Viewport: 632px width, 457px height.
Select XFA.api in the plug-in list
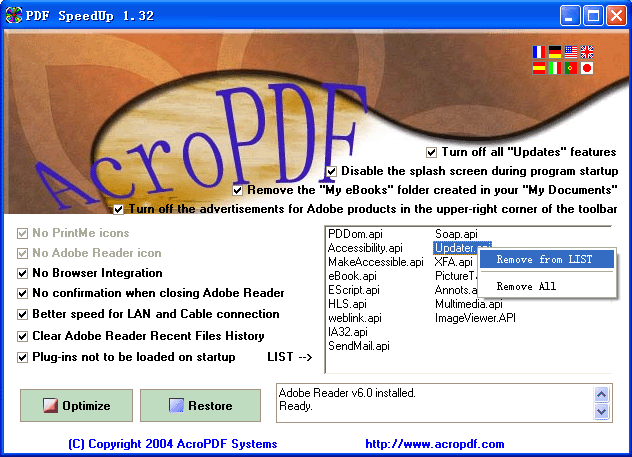pyautogui.click(x=453, y=262)
